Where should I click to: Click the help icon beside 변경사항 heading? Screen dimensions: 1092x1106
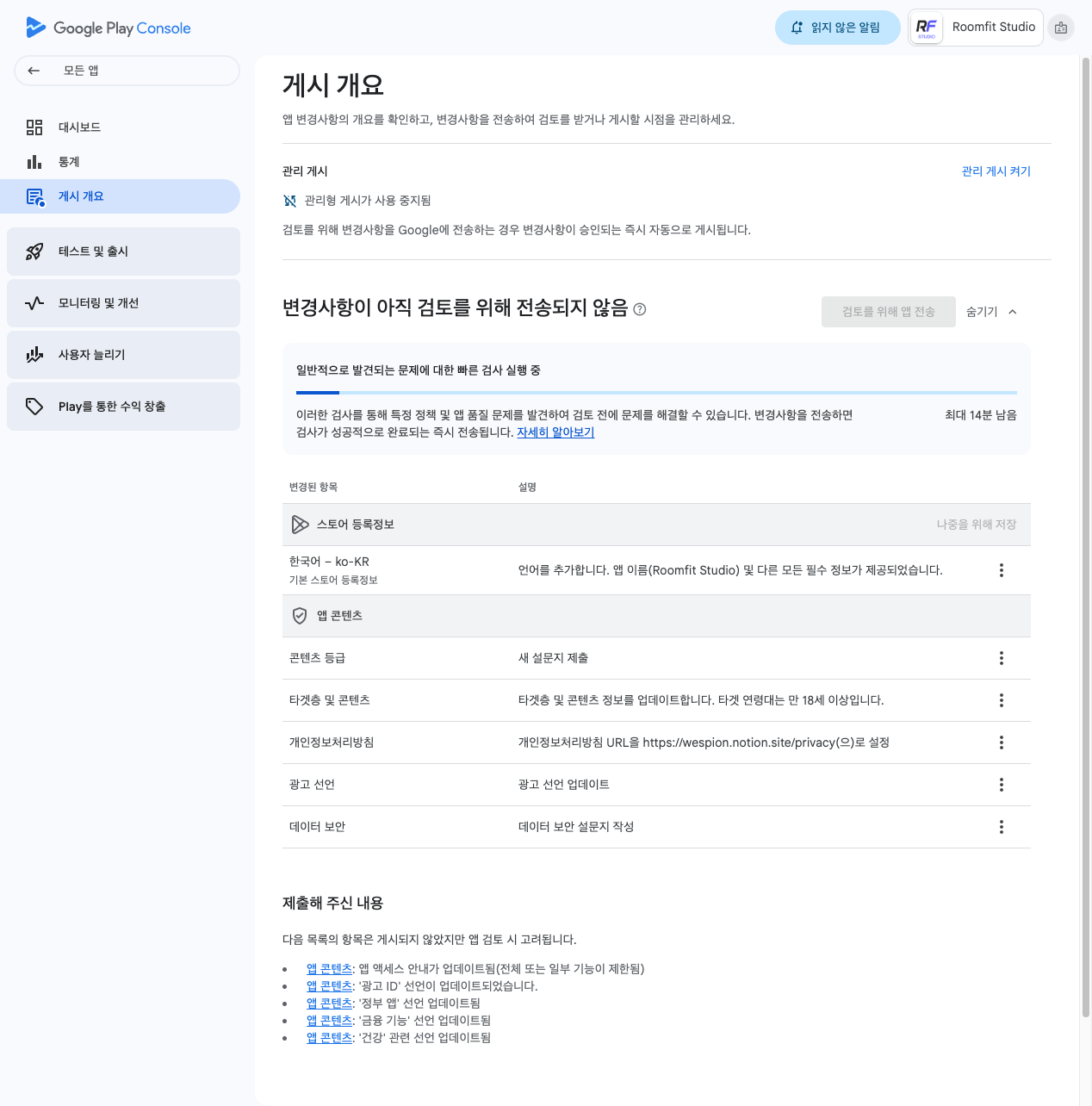click(640, 309)
